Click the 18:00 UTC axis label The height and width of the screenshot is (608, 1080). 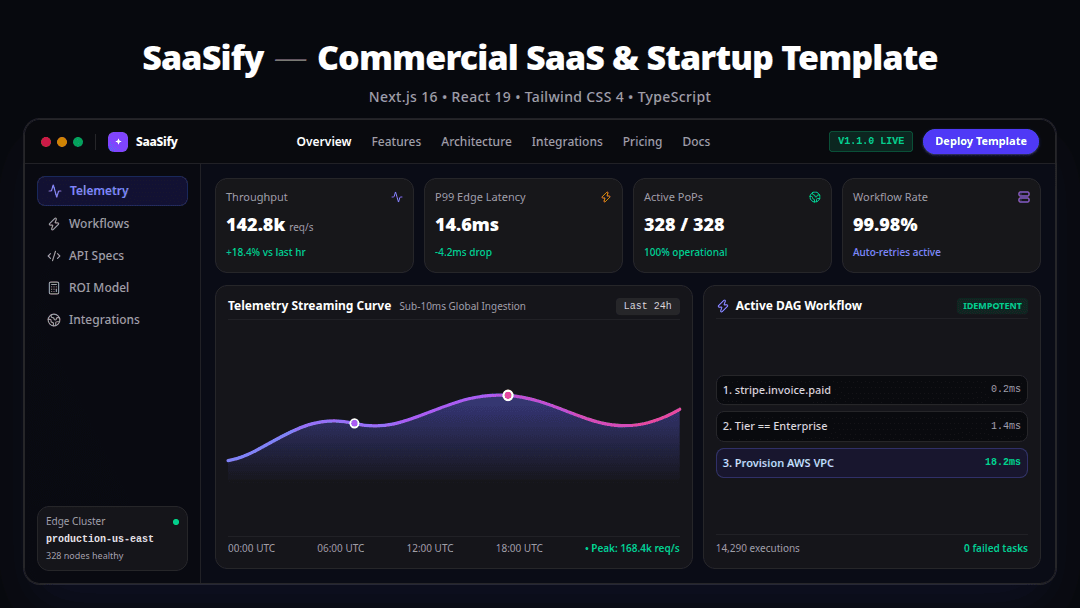519,548
